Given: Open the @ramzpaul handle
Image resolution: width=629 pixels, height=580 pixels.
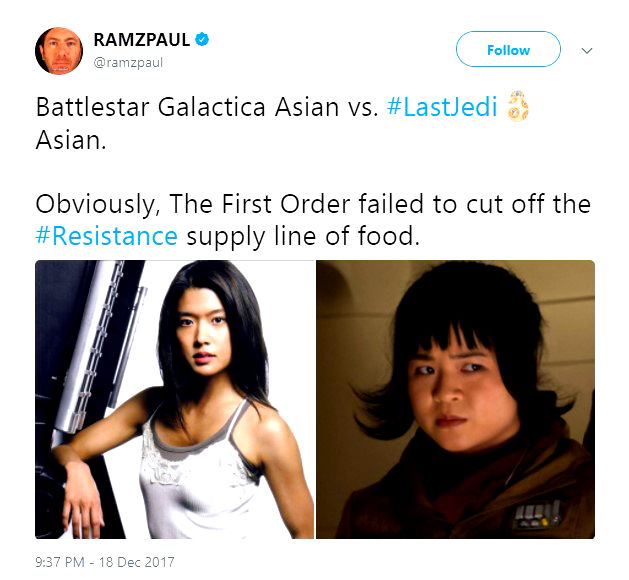Looking at the screenshot, I should coord(128,63).
